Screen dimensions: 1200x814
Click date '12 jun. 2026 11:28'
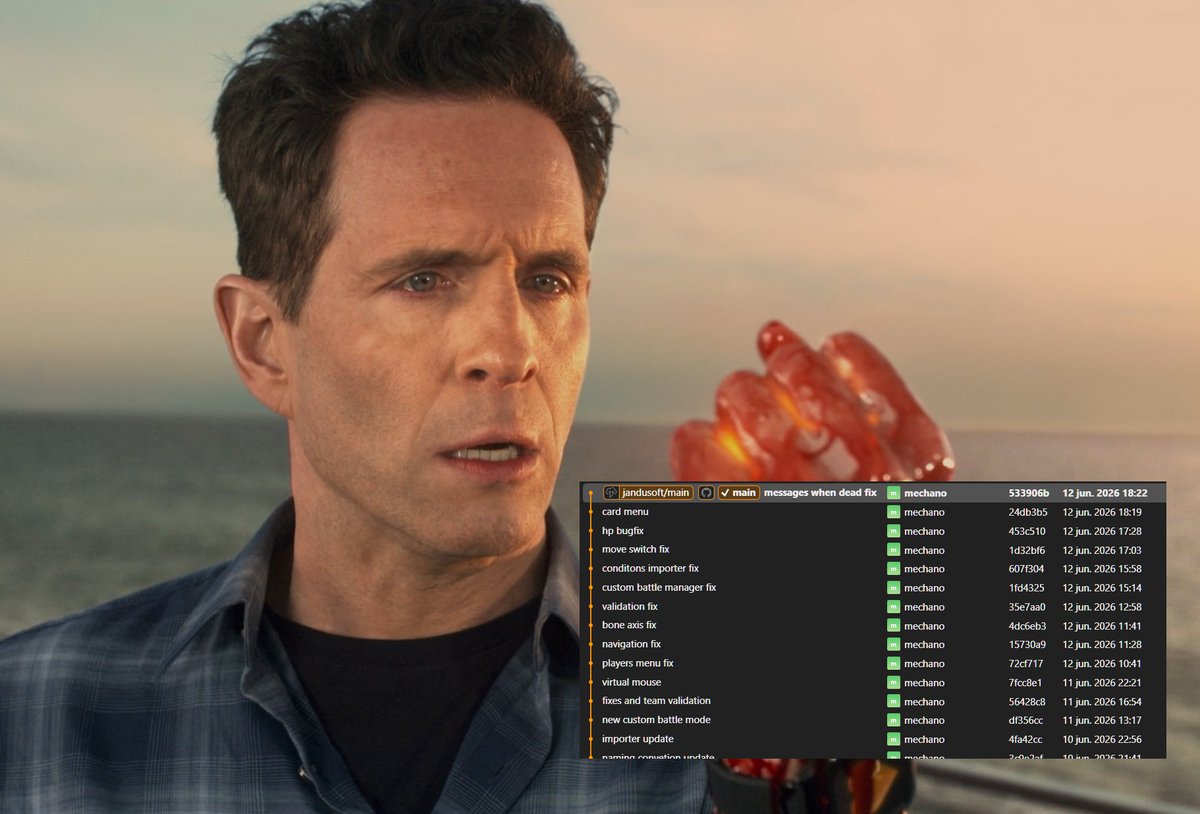1102,645
